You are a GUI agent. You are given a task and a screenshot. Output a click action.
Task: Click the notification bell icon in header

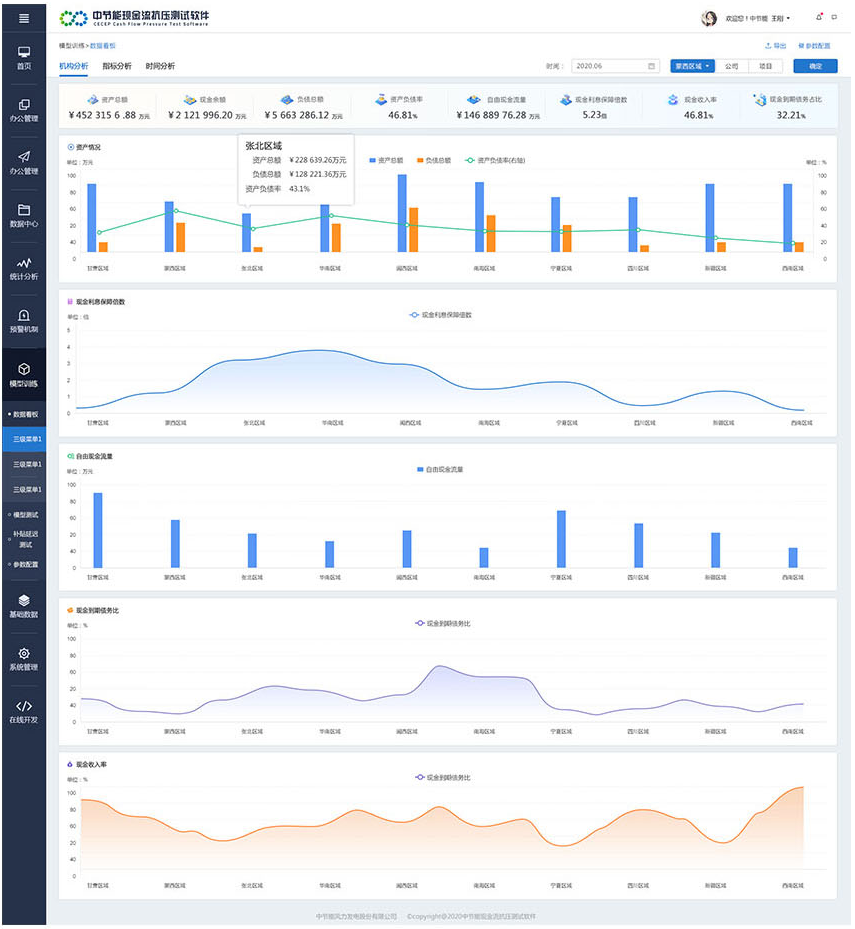tap(819, 18)
